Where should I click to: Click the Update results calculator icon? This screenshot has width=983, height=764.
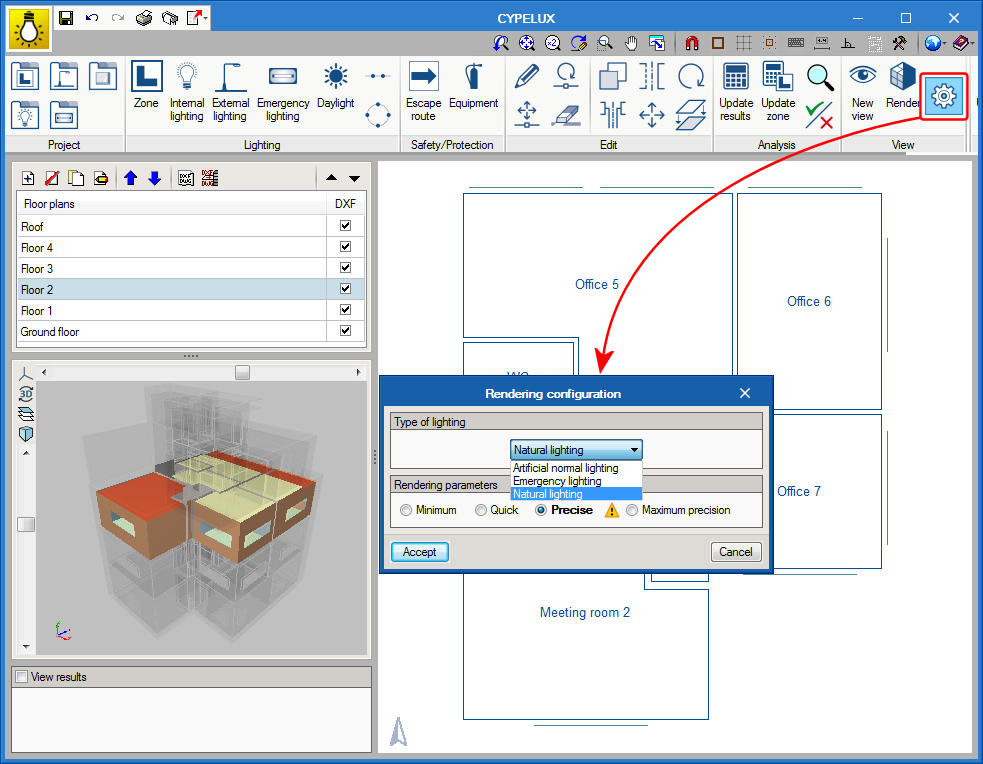point(735,90)
